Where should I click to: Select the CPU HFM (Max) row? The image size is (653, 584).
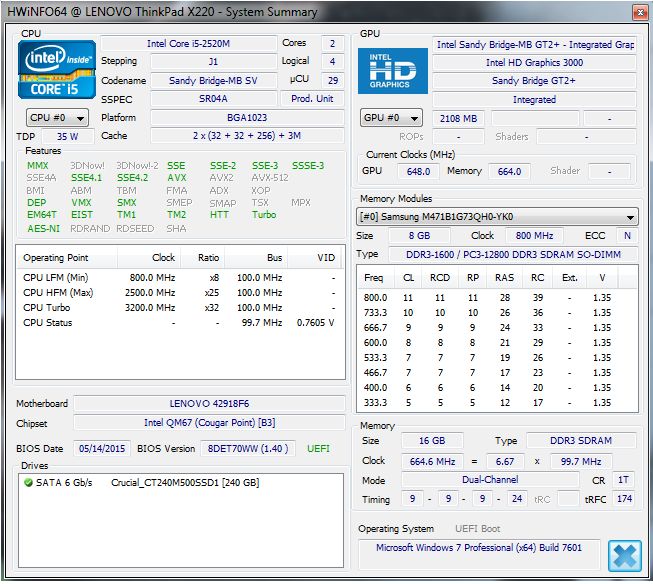click(x=180, y=293)
